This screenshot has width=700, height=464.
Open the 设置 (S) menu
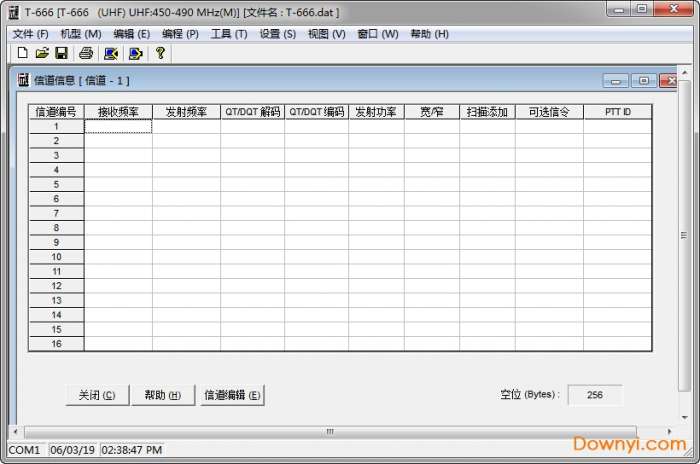tap(278, 34)
